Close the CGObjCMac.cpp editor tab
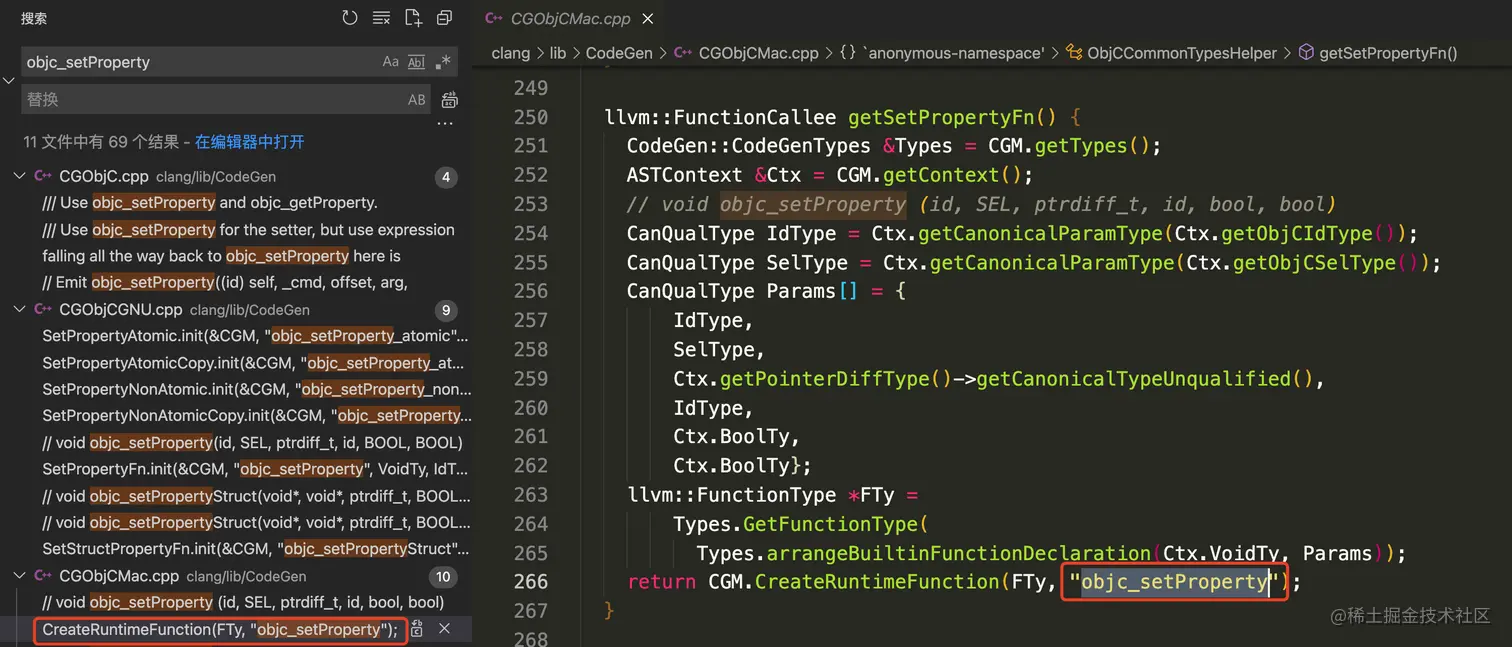 648,19
